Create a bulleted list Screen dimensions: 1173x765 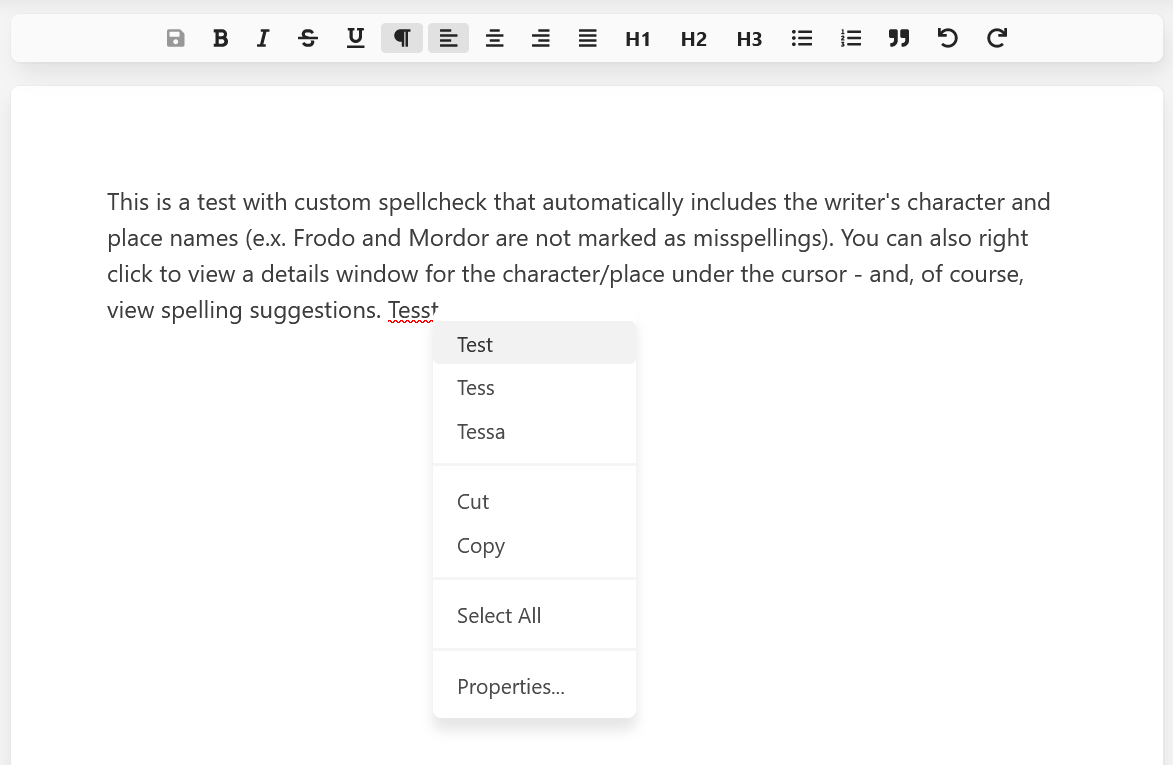point(802,38)
